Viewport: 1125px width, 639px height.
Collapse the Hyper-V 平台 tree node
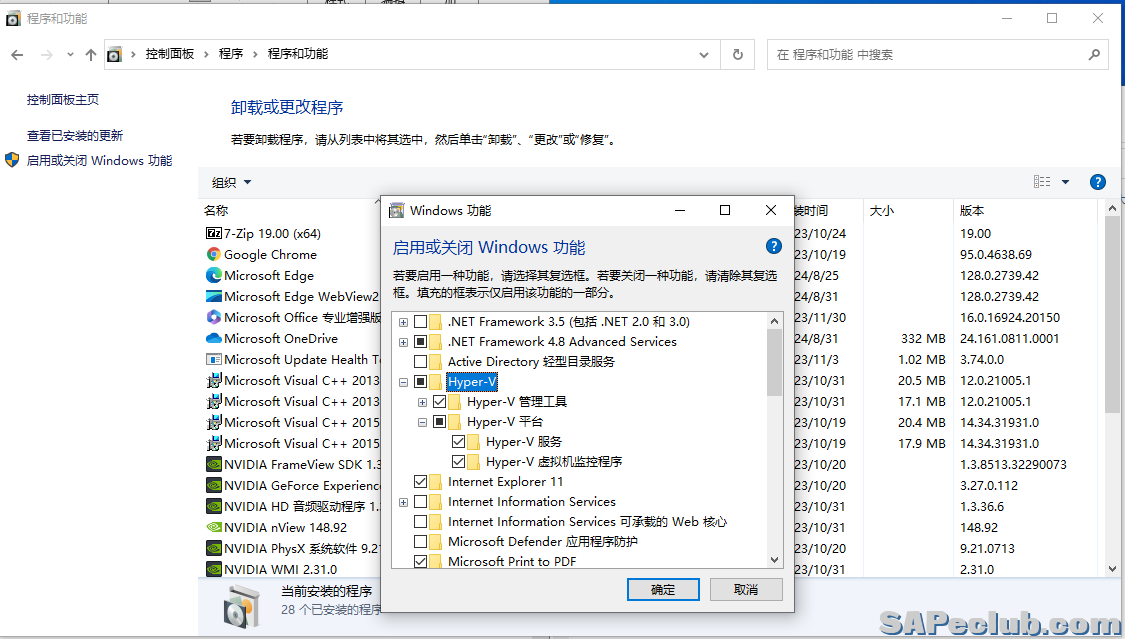[422, 422]
